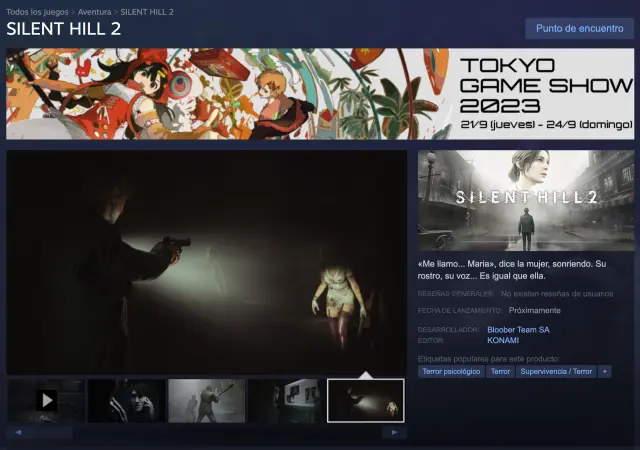Click the 'SILENT HILL 2' page title
The image size is (640, 450).
(64, 29)
